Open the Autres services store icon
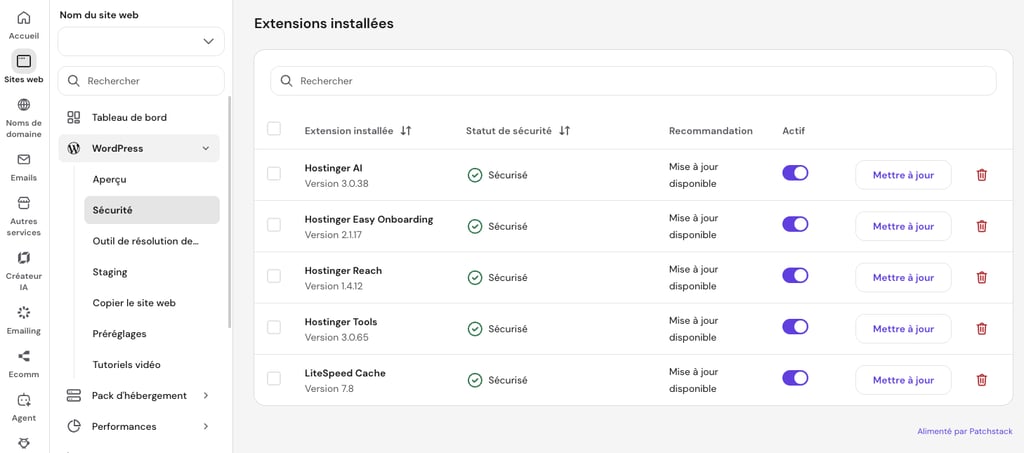The width and height of the screenshot is (1024, 453). pos(24,203)
